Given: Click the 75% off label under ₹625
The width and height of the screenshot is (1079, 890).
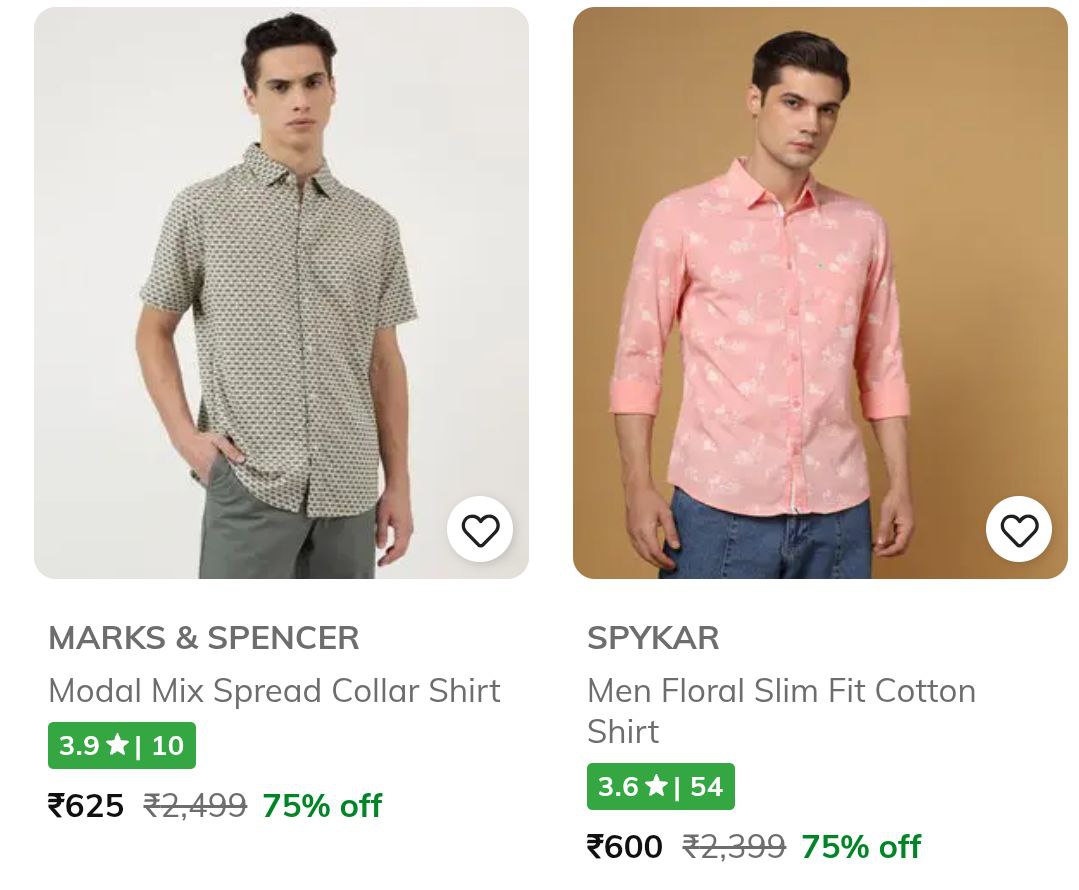Looking at the screenshot, I should pyautogui.click(x=322, y=805).
